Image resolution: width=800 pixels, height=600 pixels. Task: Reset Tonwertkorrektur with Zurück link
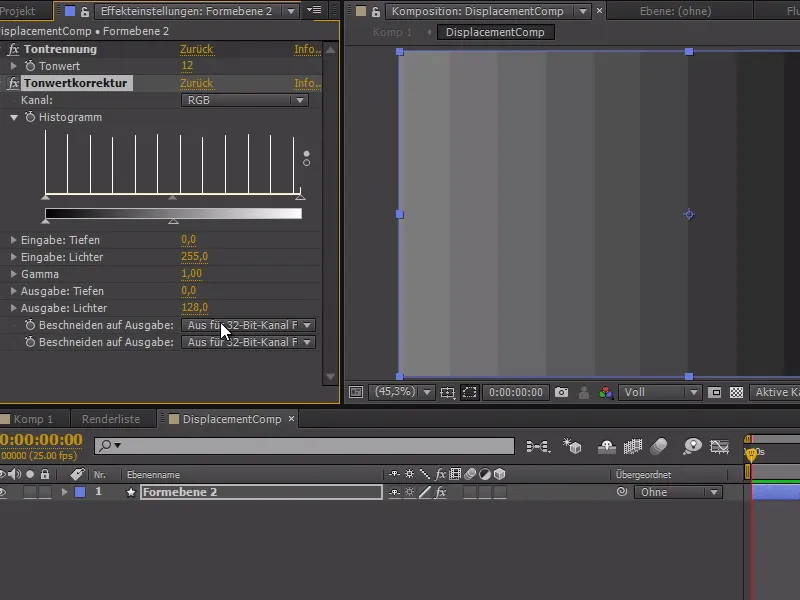coord(196,83)
